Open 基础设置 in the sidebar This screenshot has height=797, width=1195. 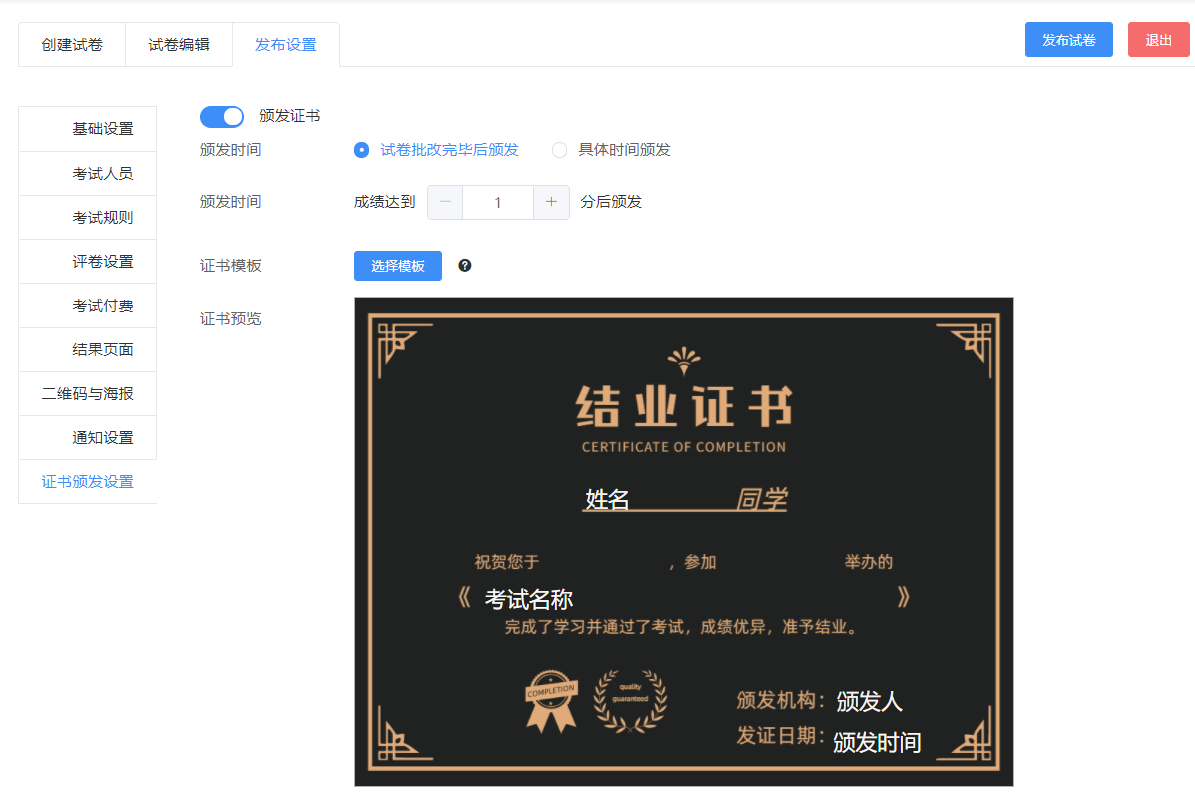click(88, 129)
